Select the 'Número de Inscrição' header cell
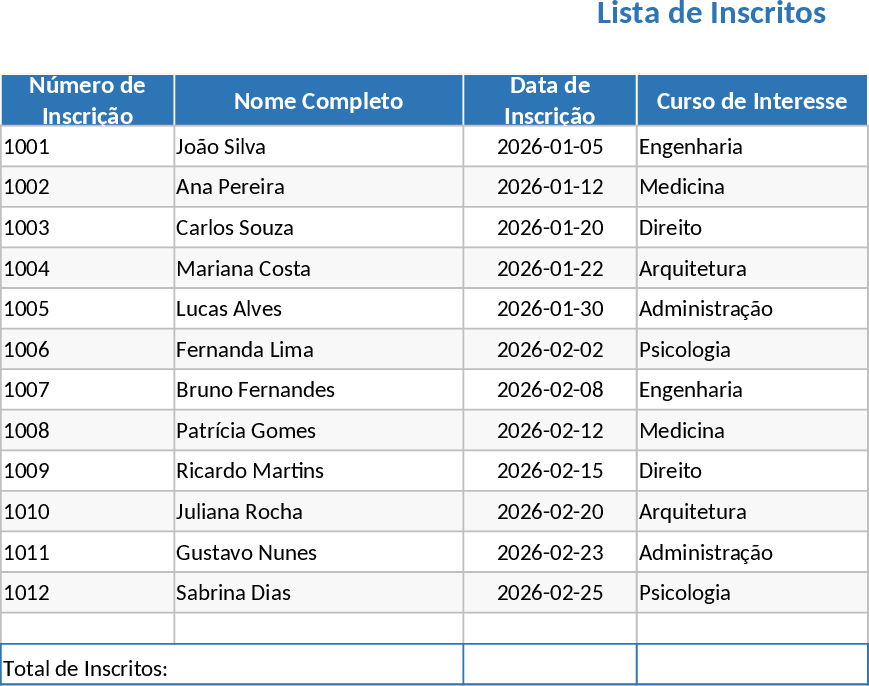 [x=87, y=100]
